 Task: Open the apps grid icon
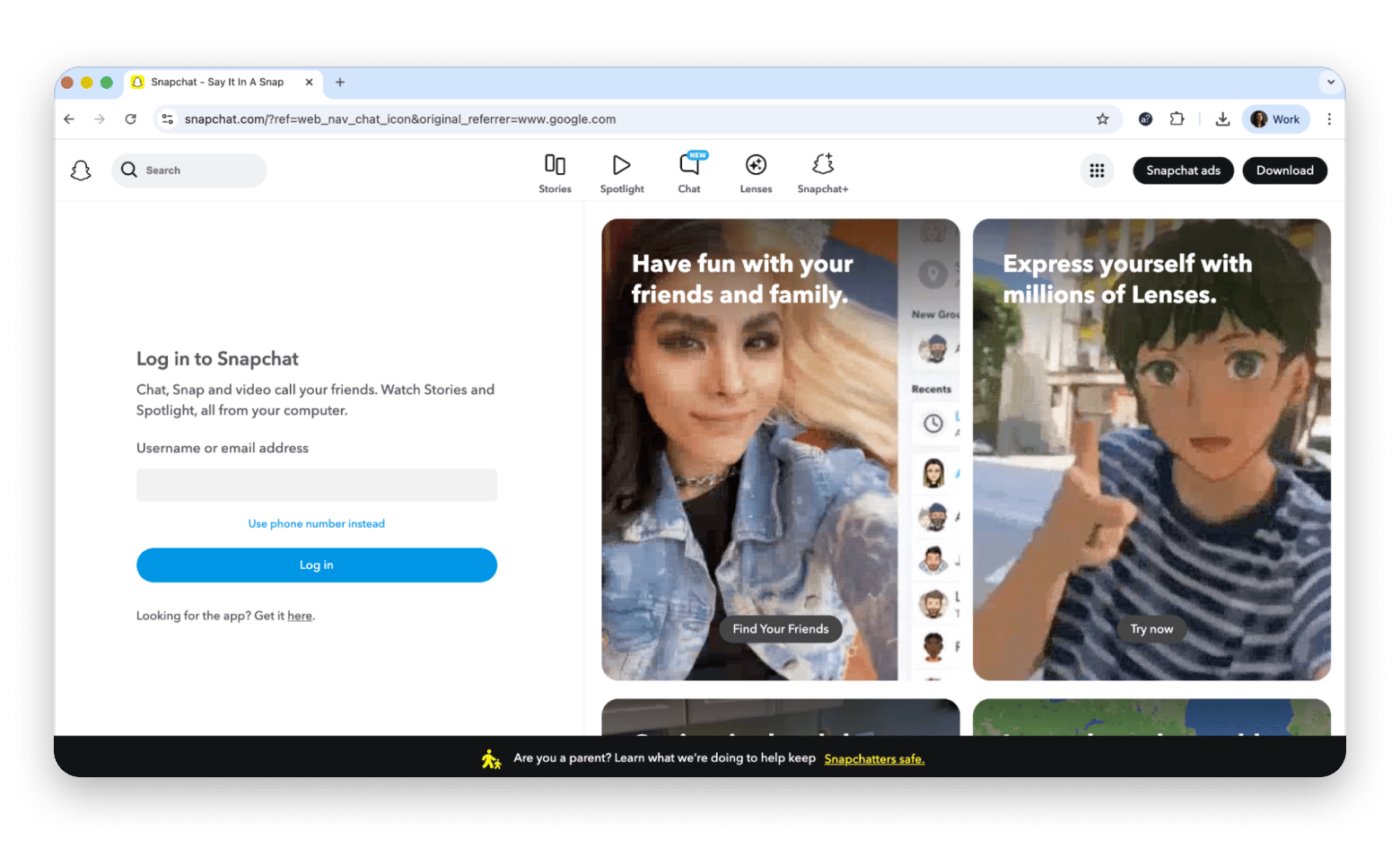(x=1097, y=170)
